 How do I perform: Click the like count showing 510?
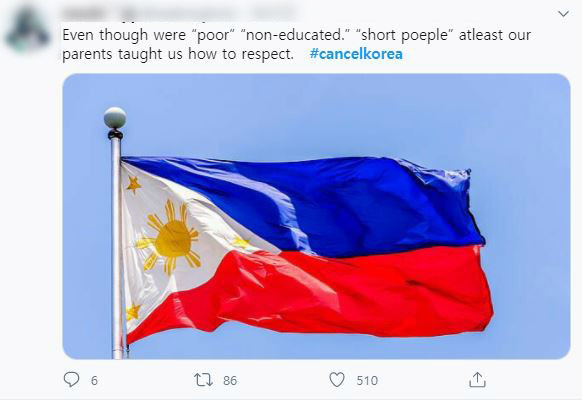(367, 381)
